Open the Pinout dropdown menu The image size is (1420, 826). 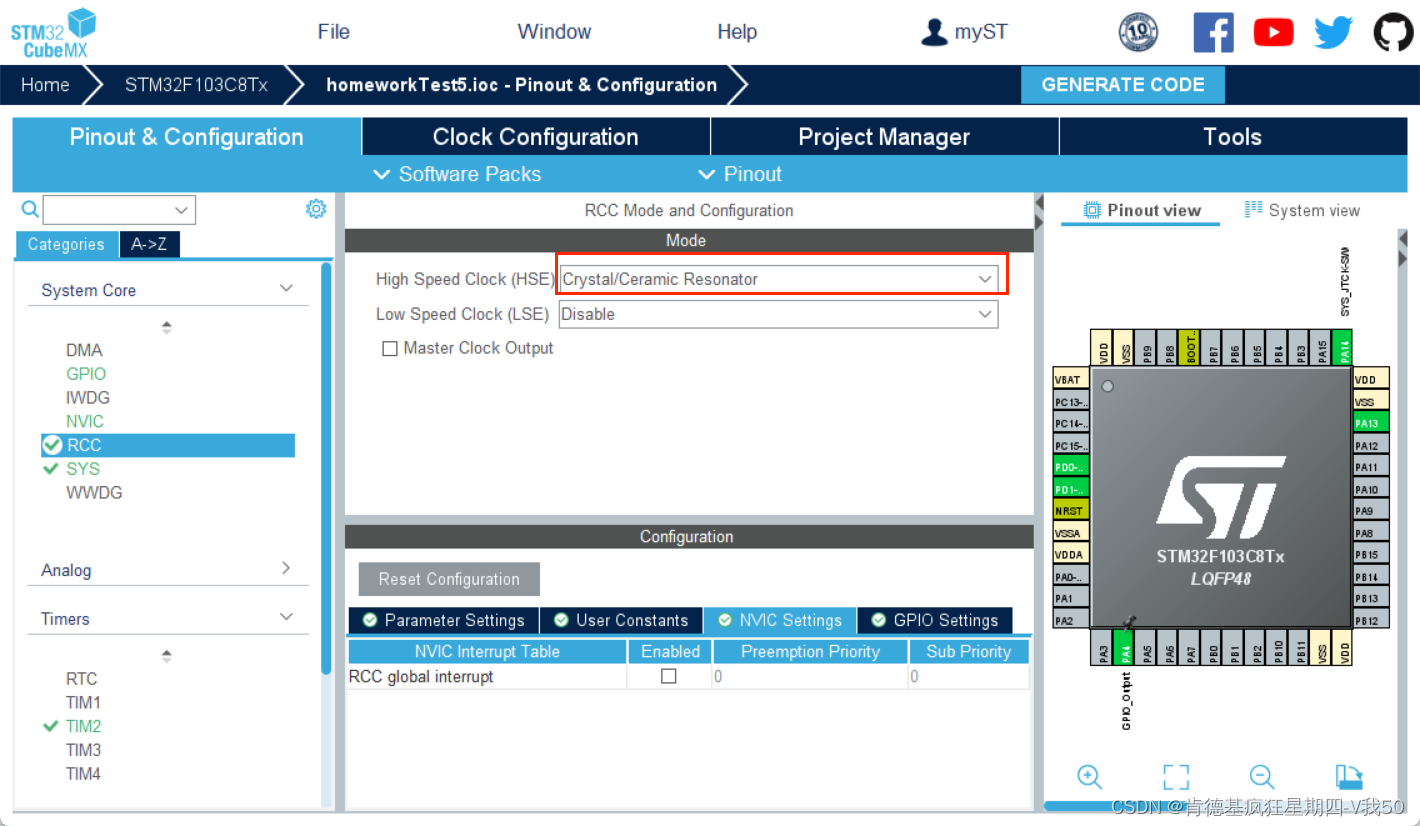tap(740, 174)
